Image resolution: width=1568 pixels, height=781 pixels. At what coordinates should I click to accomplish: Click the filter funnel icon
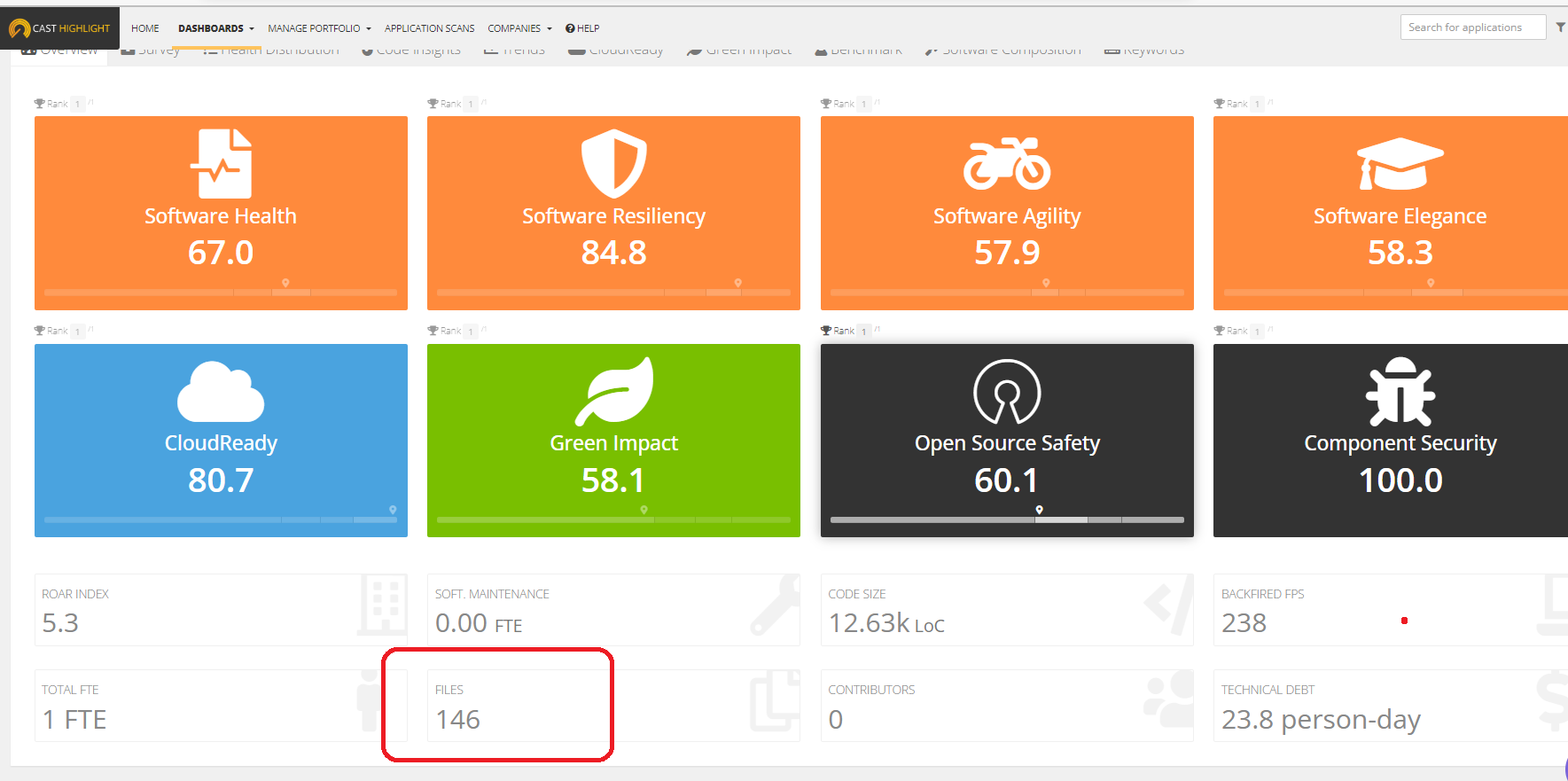(1560, 27)
